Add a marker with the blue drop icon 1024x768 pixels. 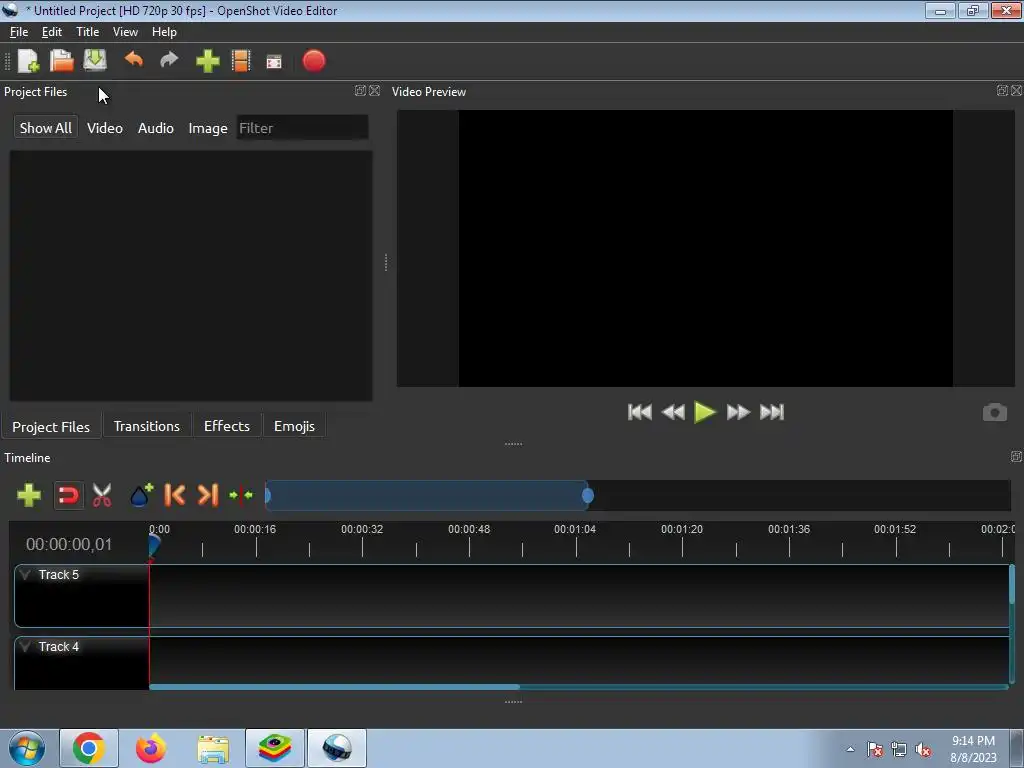(141, 495)
